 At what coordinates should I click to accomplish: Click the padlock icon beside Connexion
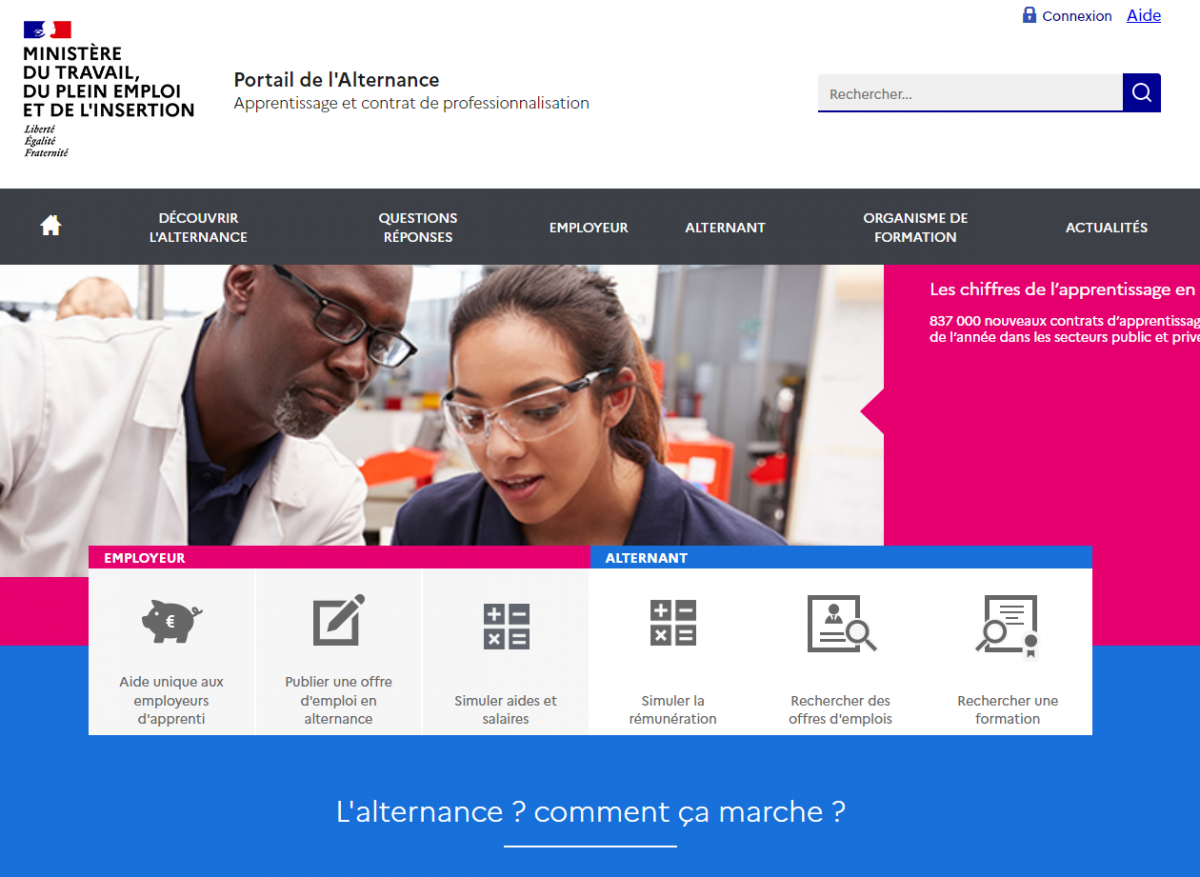point(1029,15)
